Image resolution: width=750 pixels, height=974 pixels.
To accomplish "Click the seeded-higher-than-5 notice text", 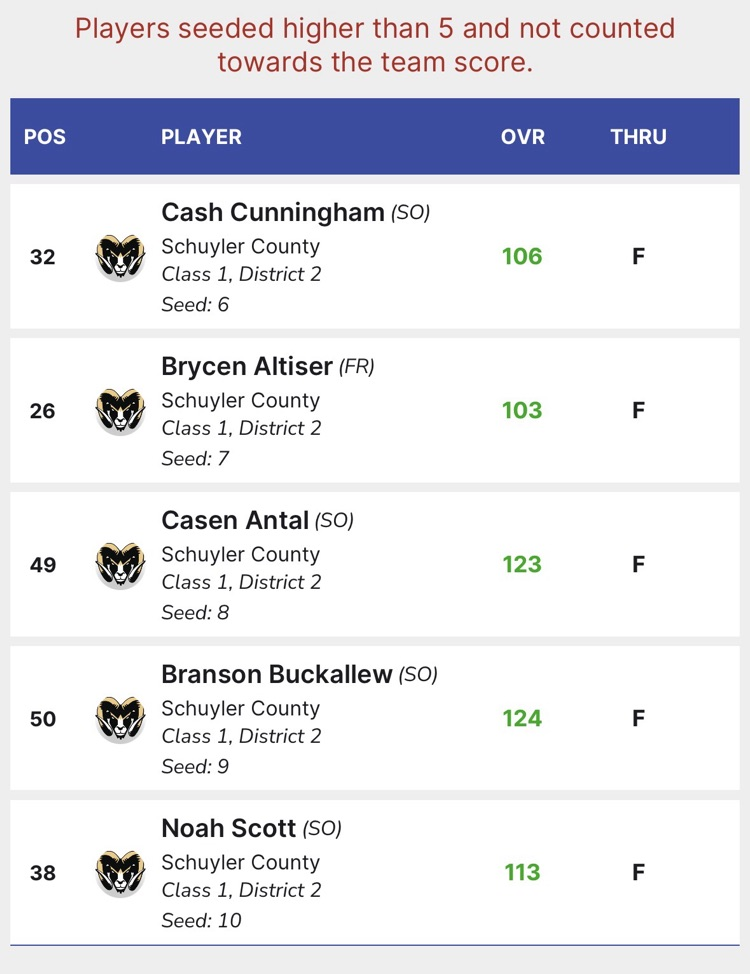I will [375, 45].
